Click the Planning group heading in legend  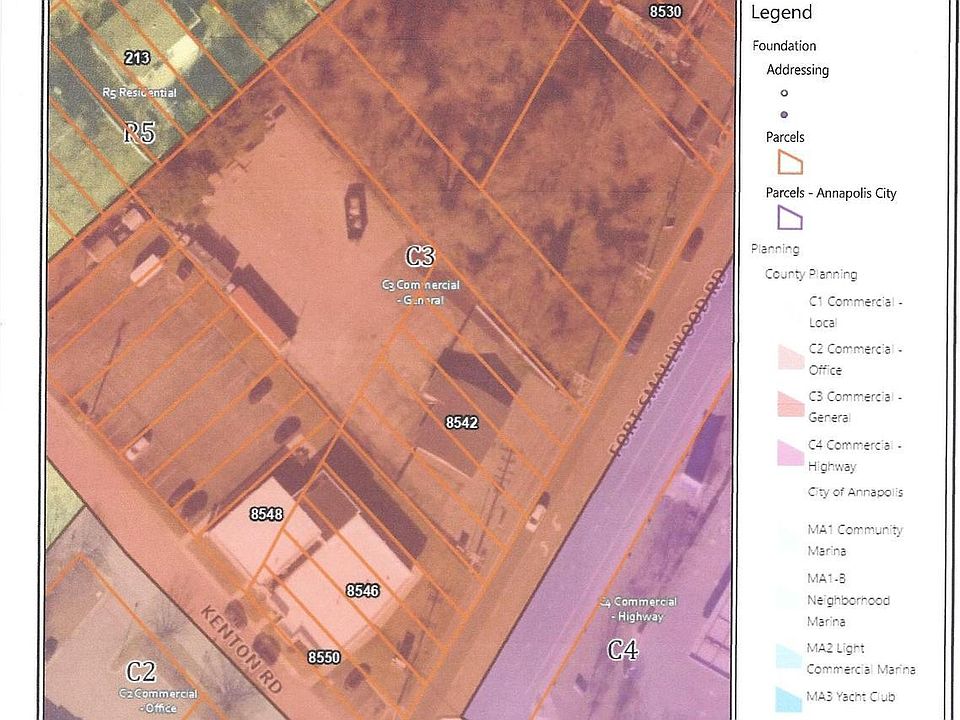tap(775, 249)
